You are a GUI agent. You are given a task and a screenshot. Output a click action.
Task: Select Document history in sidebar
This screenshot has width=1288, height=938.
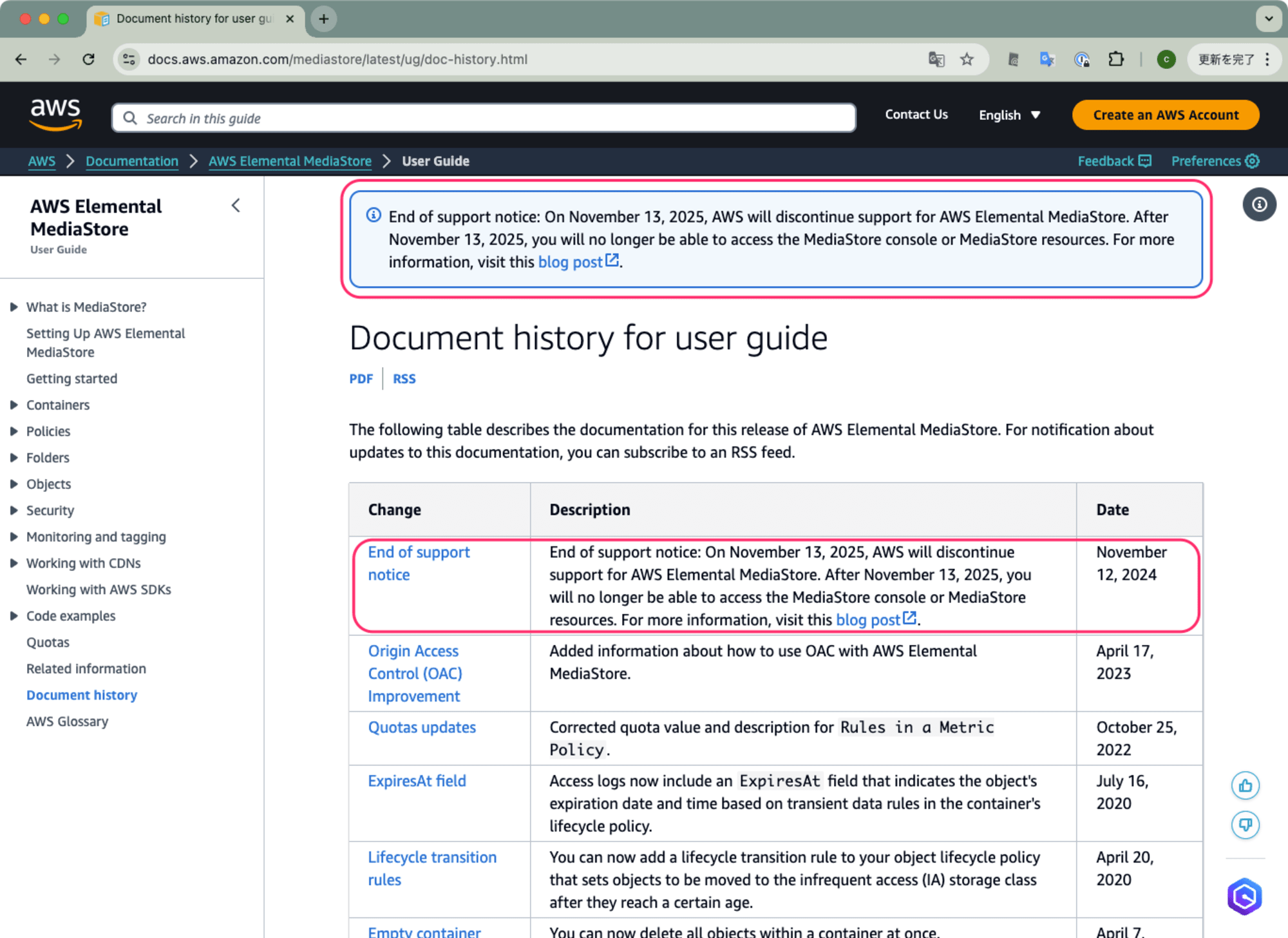(x=82, y=696)
